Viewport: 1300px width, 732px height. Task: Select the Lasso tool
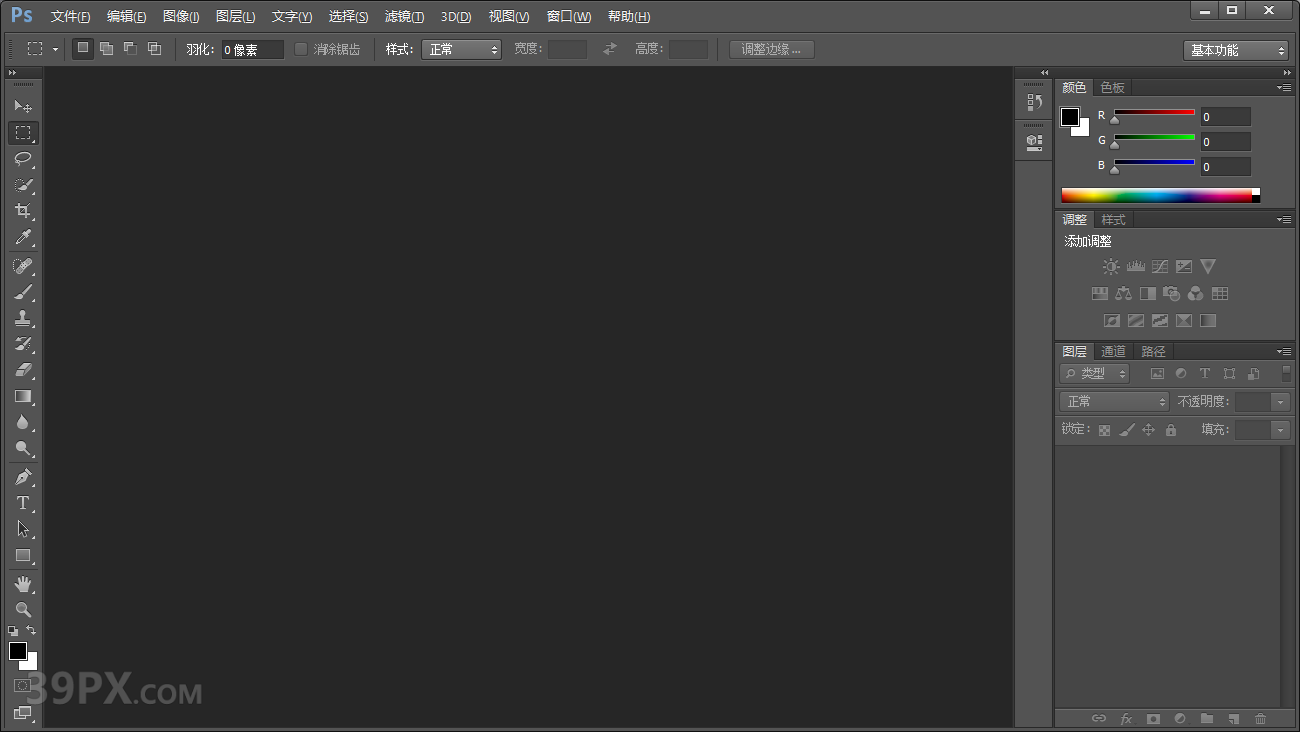pyautogui.click(x=23, y=159)
